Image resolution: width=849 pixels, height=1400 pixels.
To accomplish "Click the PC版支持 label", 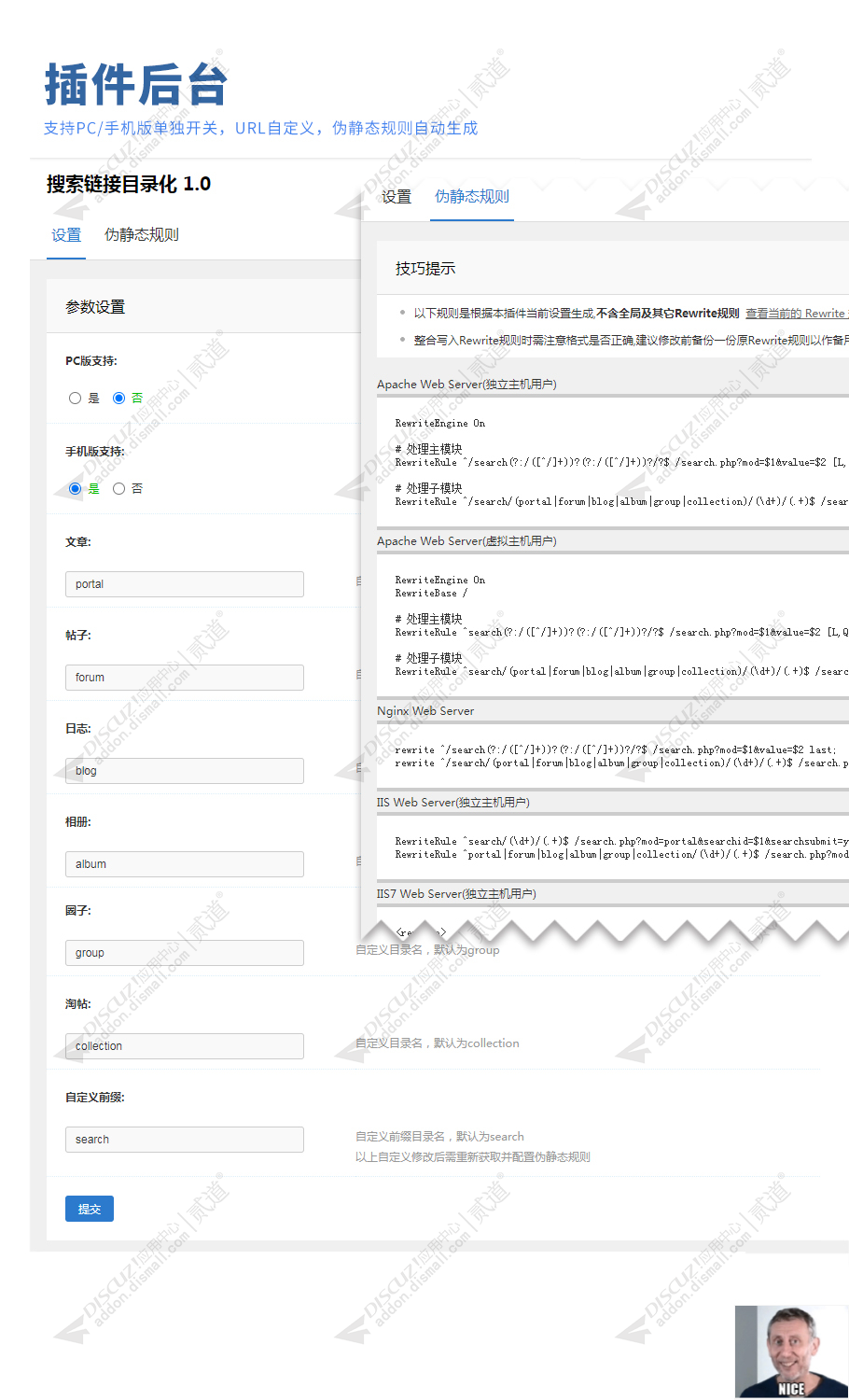I will tap(91, 361).
